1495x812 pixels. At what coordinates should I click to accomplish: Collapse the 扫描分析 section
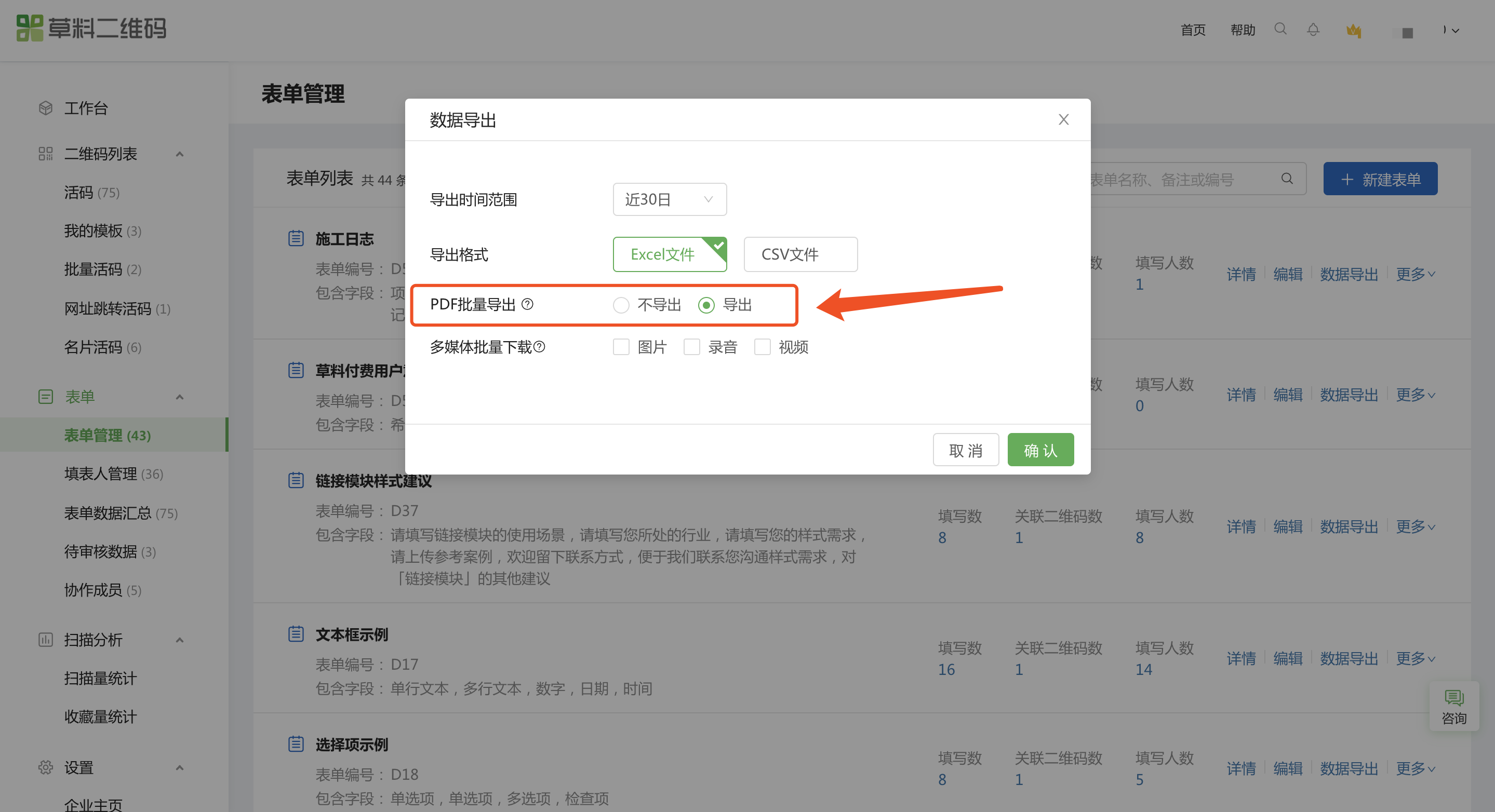pos(179,640)
